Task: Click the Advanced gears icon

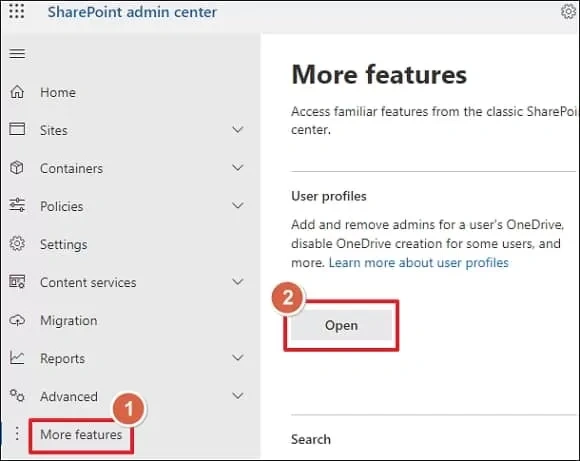Action: pyautogui.click(x=17, y=396)
